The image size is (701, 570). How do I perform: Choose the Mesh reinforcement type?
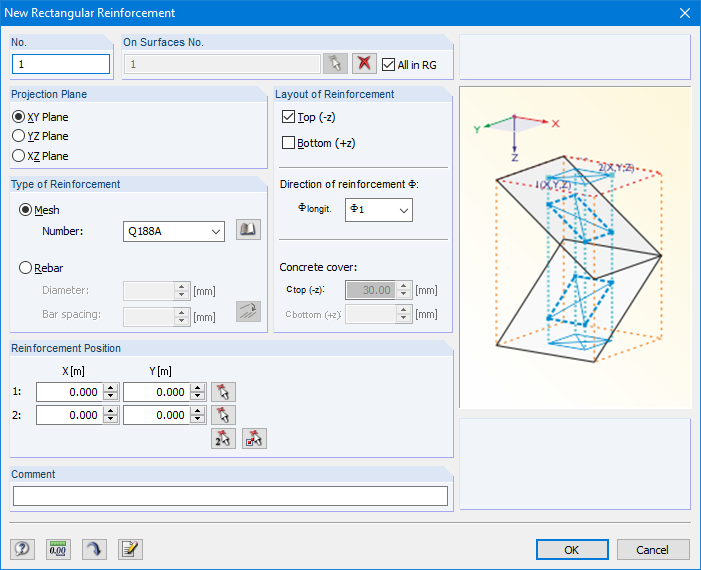click(x=25, y=210)
